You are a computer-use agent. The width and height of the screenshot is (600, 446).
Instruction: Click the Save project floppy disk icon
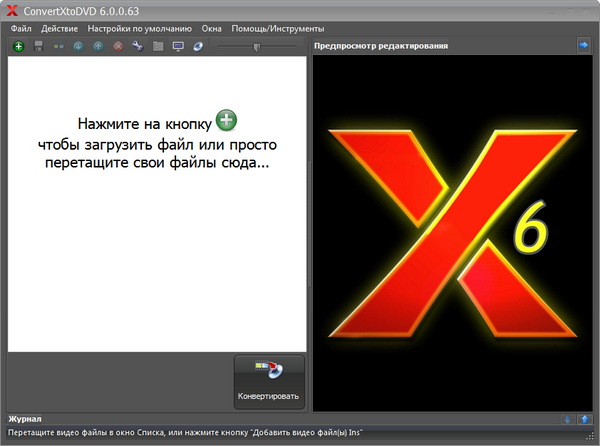[x=38, y=46]
